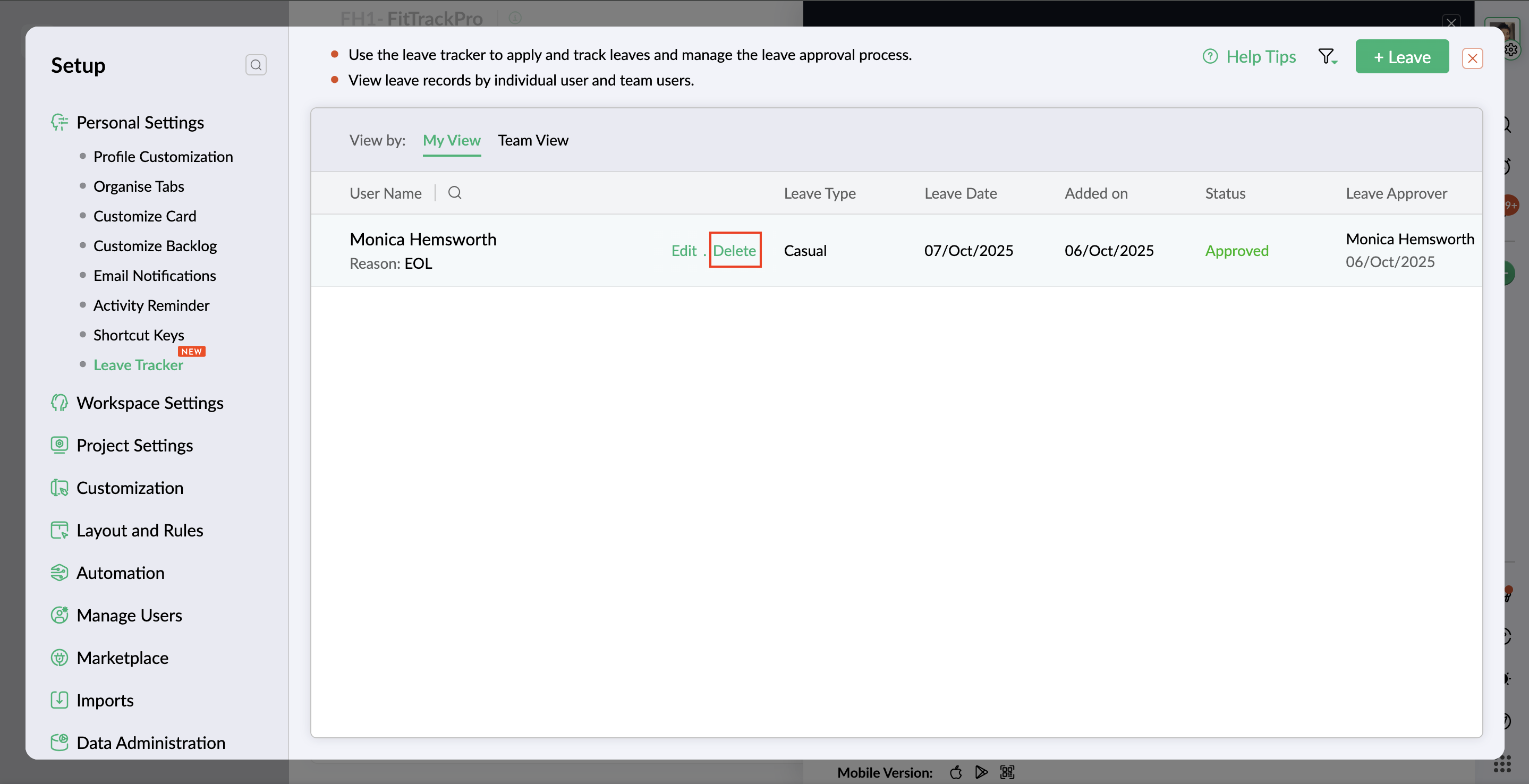Open the leave filter dropdown
Image resolution: width=1529 pixels, height=784 pixels.
coord(1327,57)
